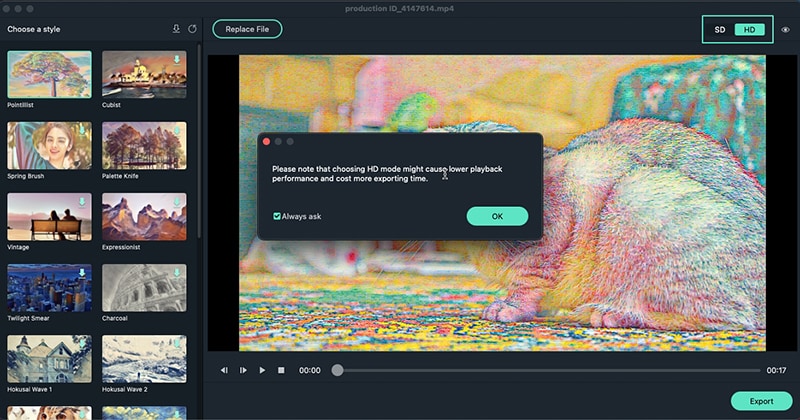The image size is (800, 420).
Task: Download the Expressionist style via arrow icon
Action: pyautogui.click(x=177, y=202)
